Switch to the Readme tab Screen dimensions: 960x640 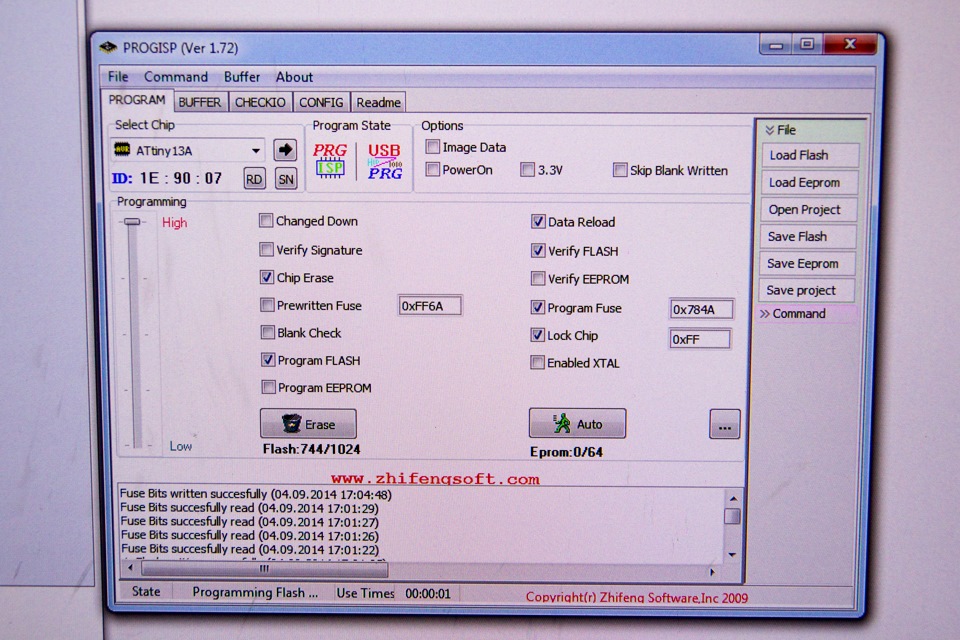(x=378, y=102)
